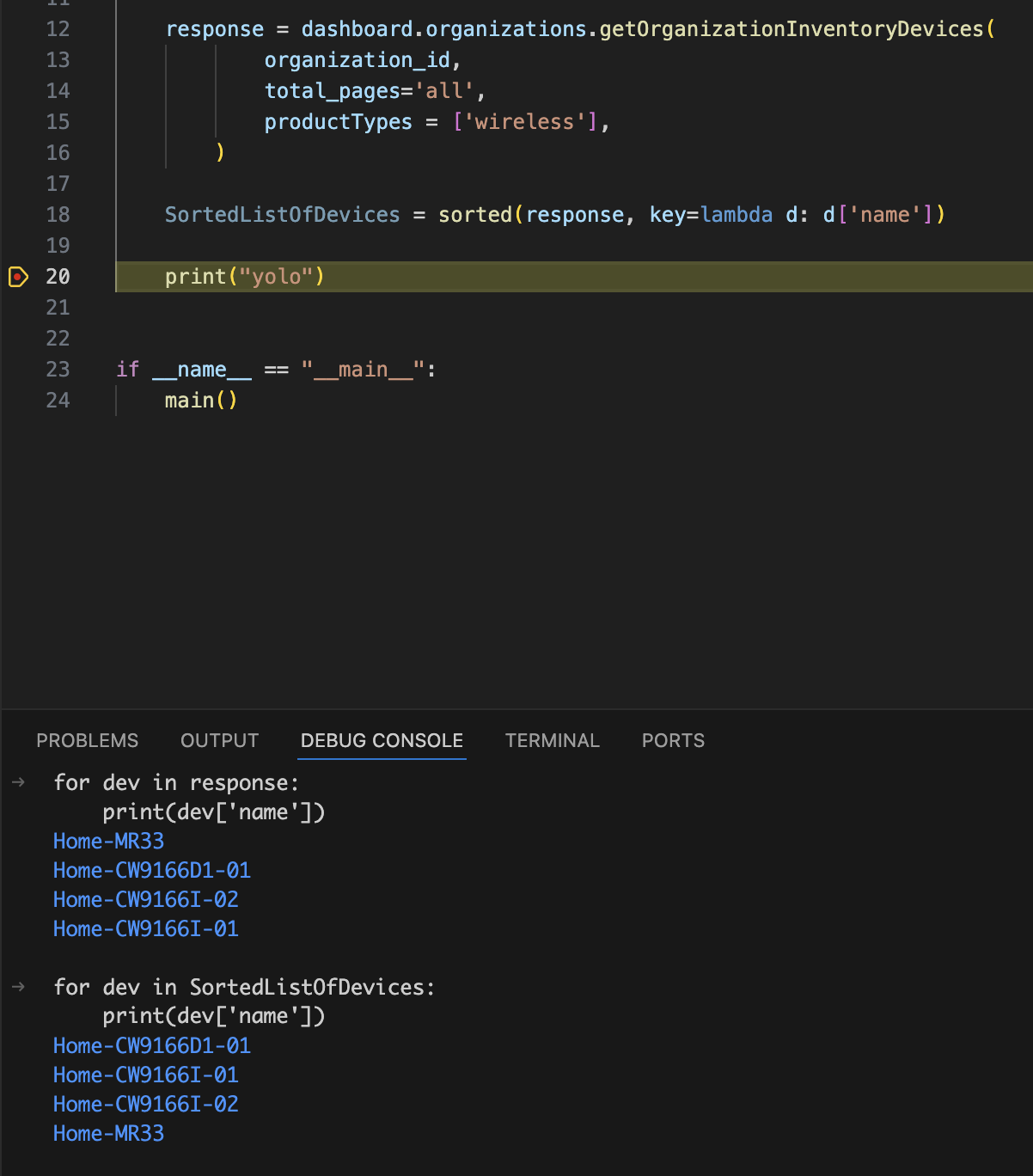Viewport: 1033px width, 1176px height.
Task: Click the Home-CW9166D1-01 link in first listing
Action: pyautogui.click(x=151, y=870)
